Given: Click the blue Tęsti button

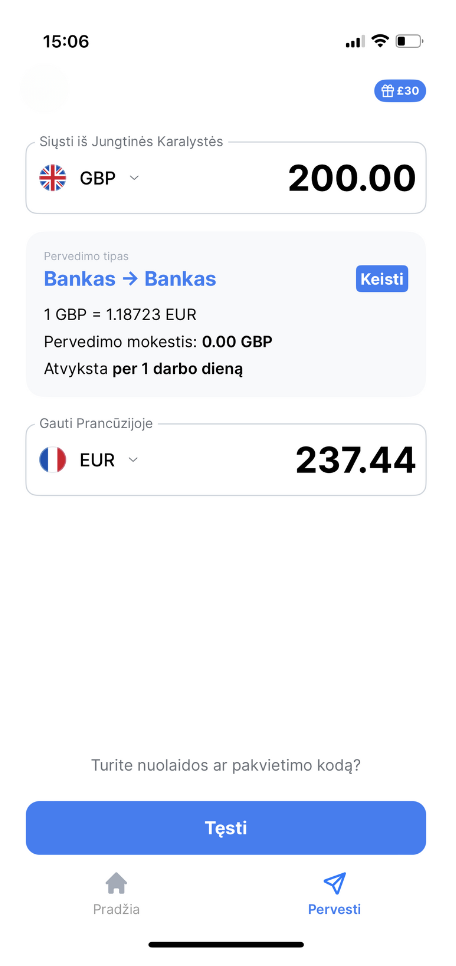Looking at the screenshot, I should pos(226,827).
